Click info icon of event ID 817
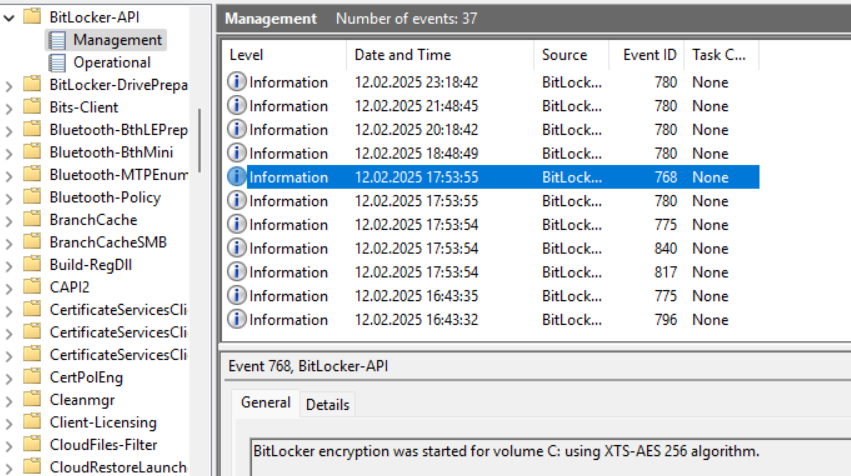Screen dimensions: 851x476 (x=236, y=272)
